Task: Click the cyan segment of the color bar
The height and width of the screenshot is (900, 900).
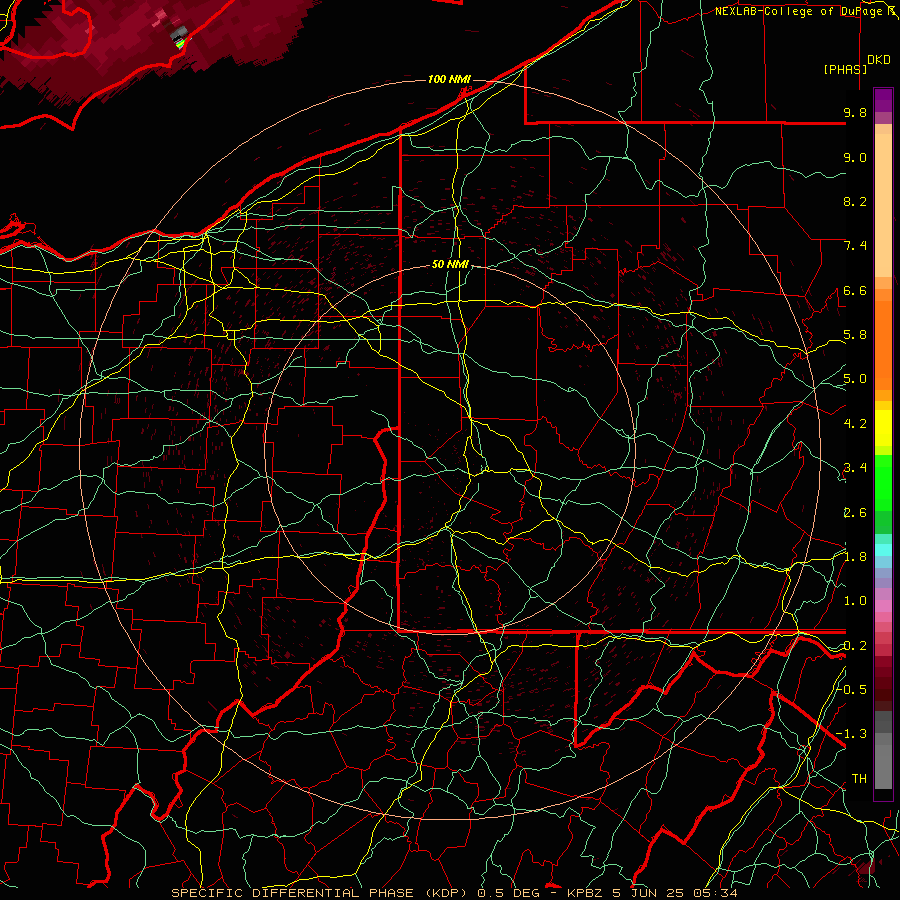Action: tap(883, 550)
